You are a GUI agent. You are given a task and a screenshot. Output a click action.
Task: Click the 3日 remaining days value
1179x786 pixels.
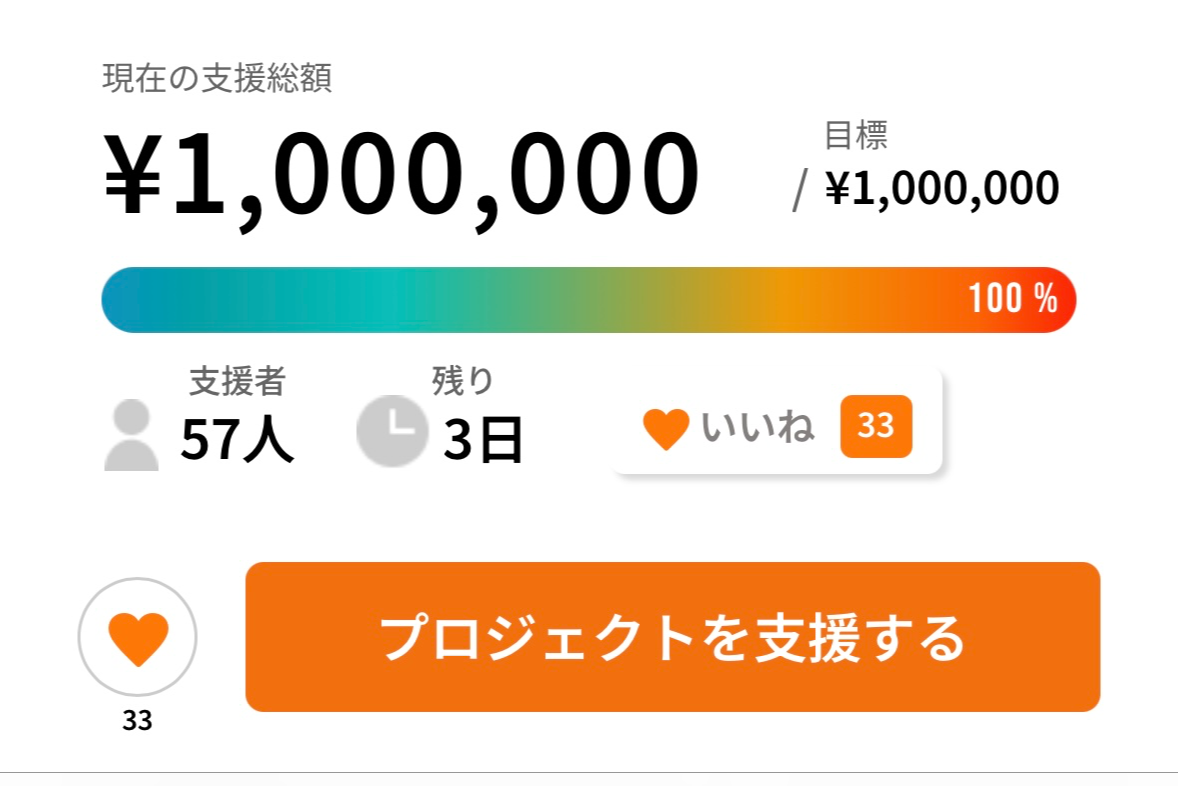(x=483, y=440)
